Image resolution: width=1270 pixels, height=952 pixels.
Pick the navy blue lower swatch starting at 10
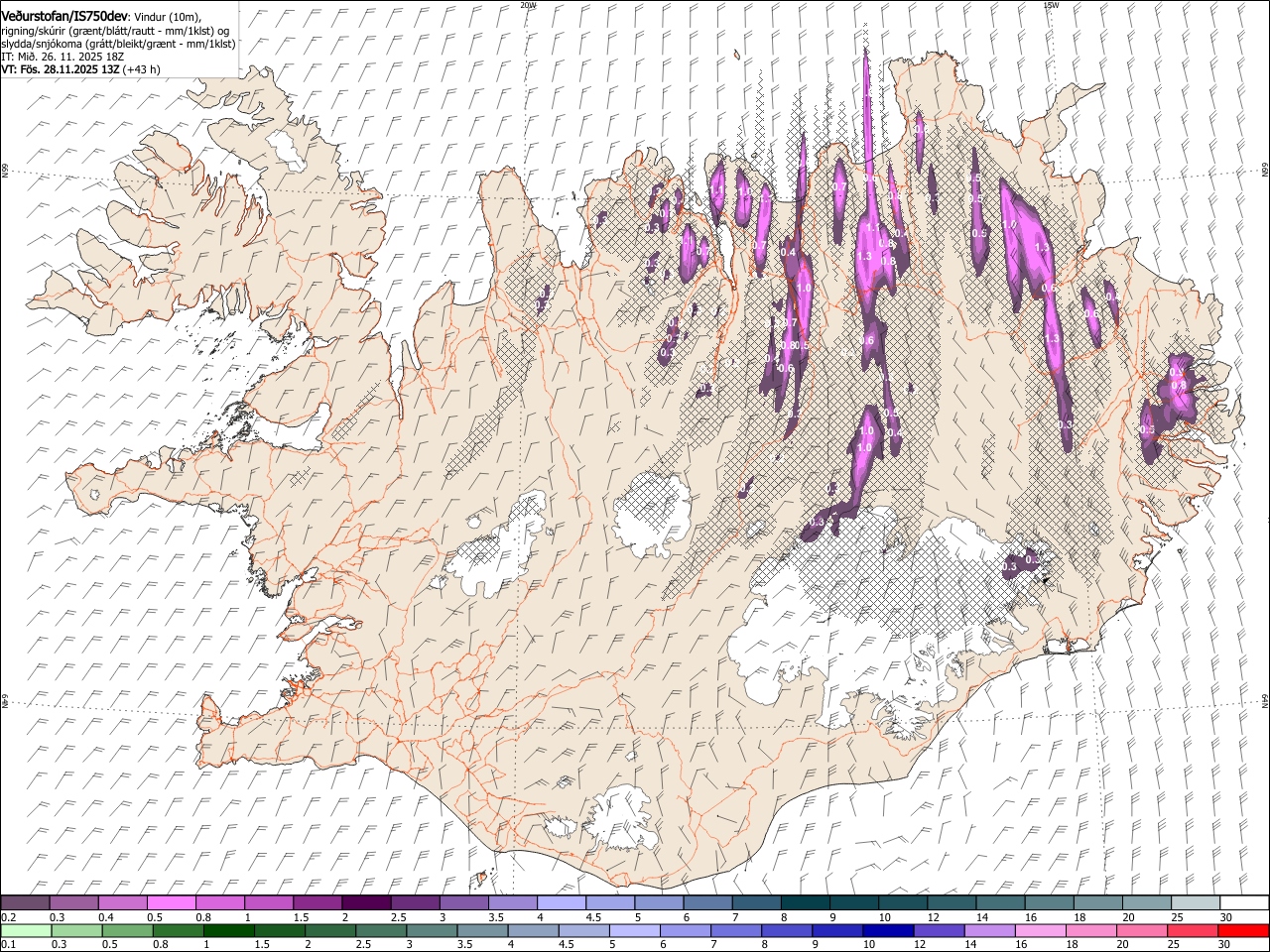pos(888,930)
